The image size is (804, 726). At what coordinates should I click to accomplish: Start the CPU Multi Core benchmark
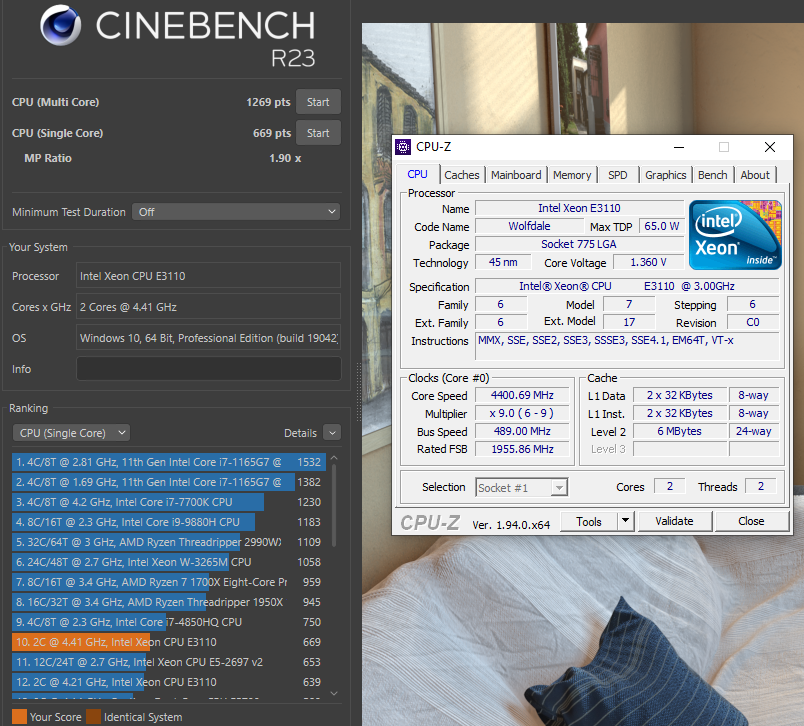pos(319,102)
